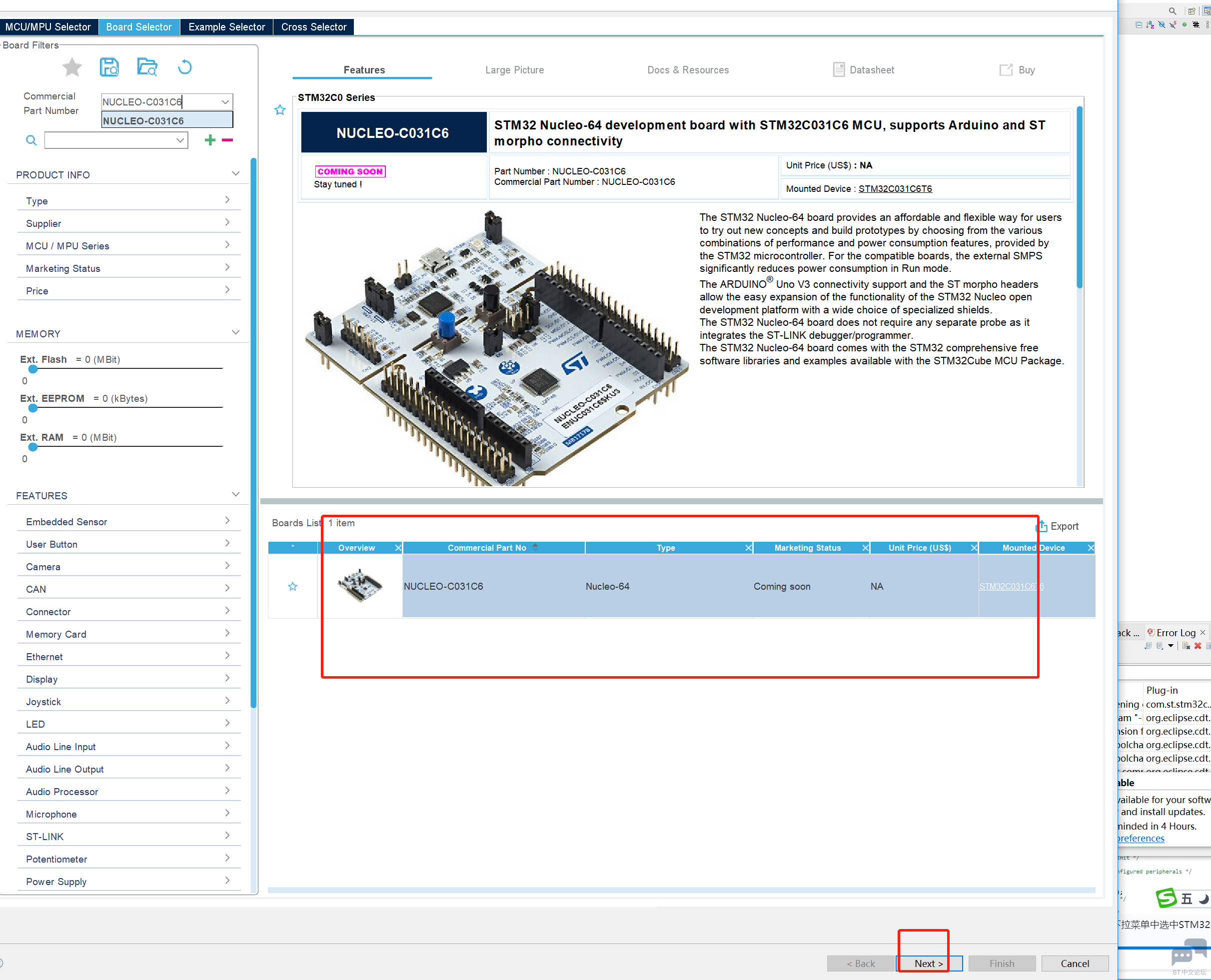
Task: Open the preferences link in the update notice
Action: pyautogui.click(x=1141, y=838)
